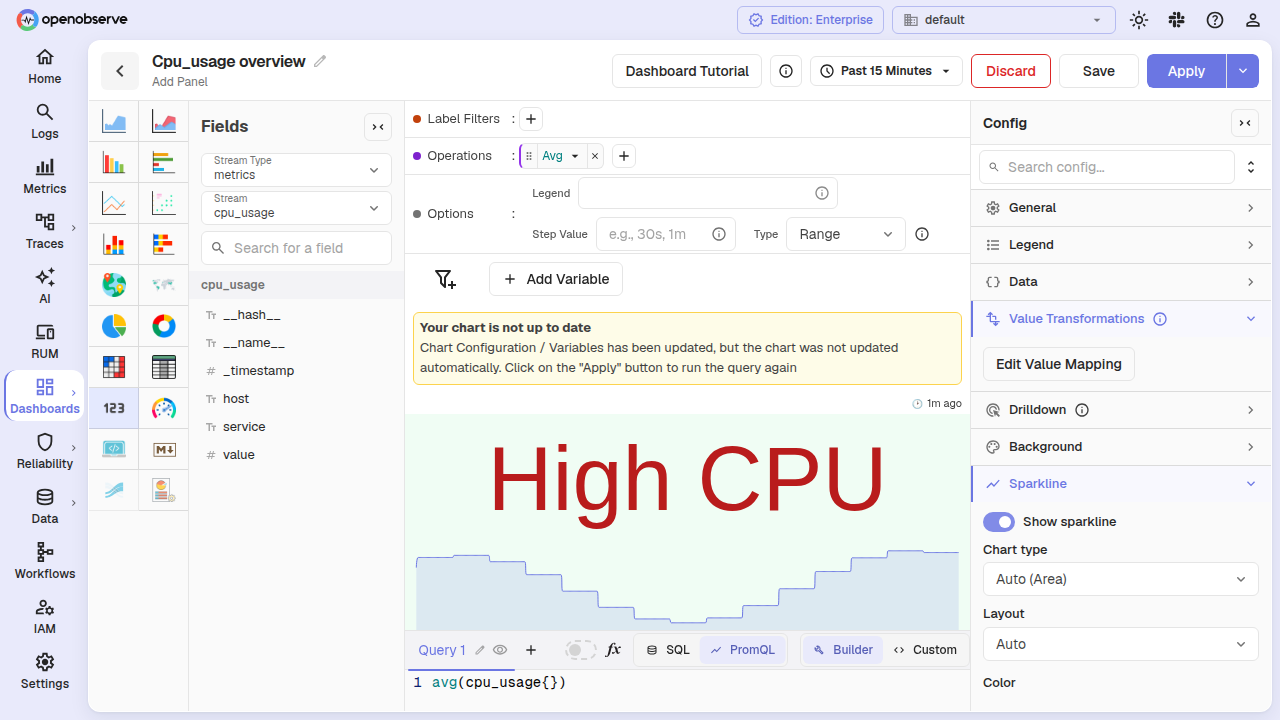Open the Stream Type dropdown
The height and width of the screenshot is (720, 1280).
(x=296, y=169)
